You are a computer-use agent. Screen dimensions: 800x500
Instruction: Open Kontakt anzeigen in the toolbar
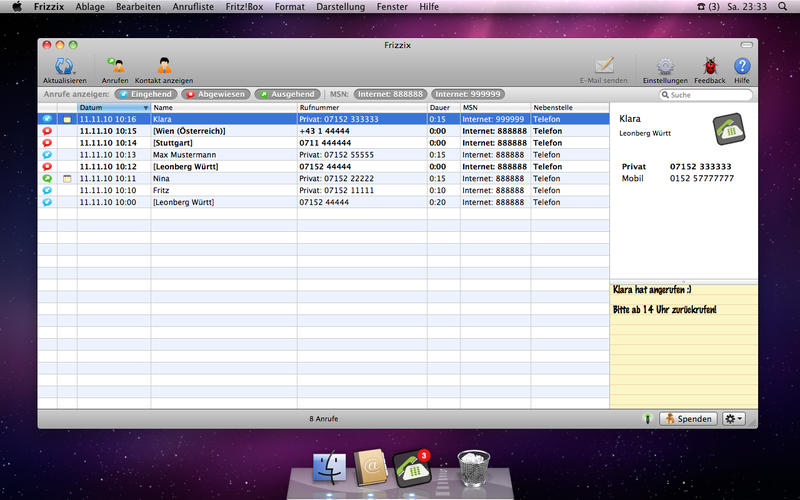click(164, 67)
